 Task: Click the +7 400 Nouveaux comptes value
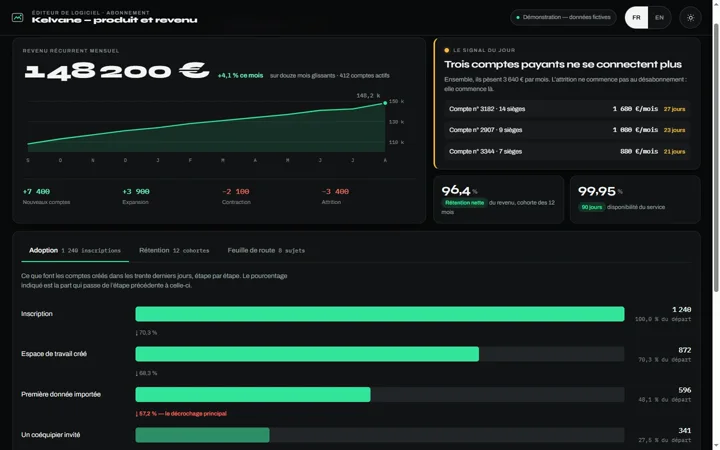(x=36, y=191)
